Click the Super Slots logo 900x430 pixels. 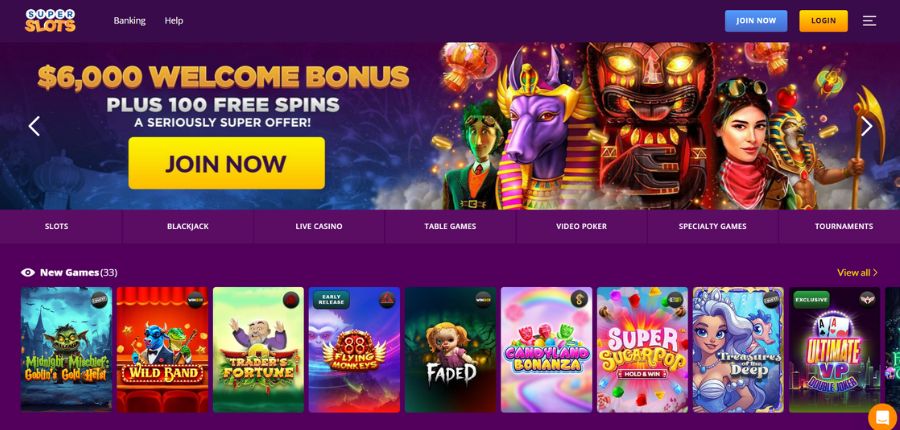[51, 21]
